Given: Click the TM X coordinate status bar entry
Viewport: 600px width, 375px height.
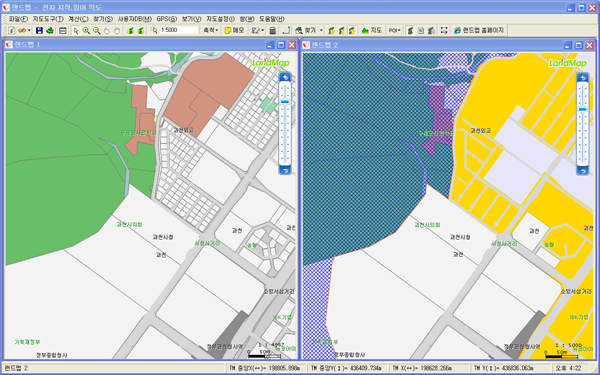Looking at the screenshot, I should click(x=429, y=368).
